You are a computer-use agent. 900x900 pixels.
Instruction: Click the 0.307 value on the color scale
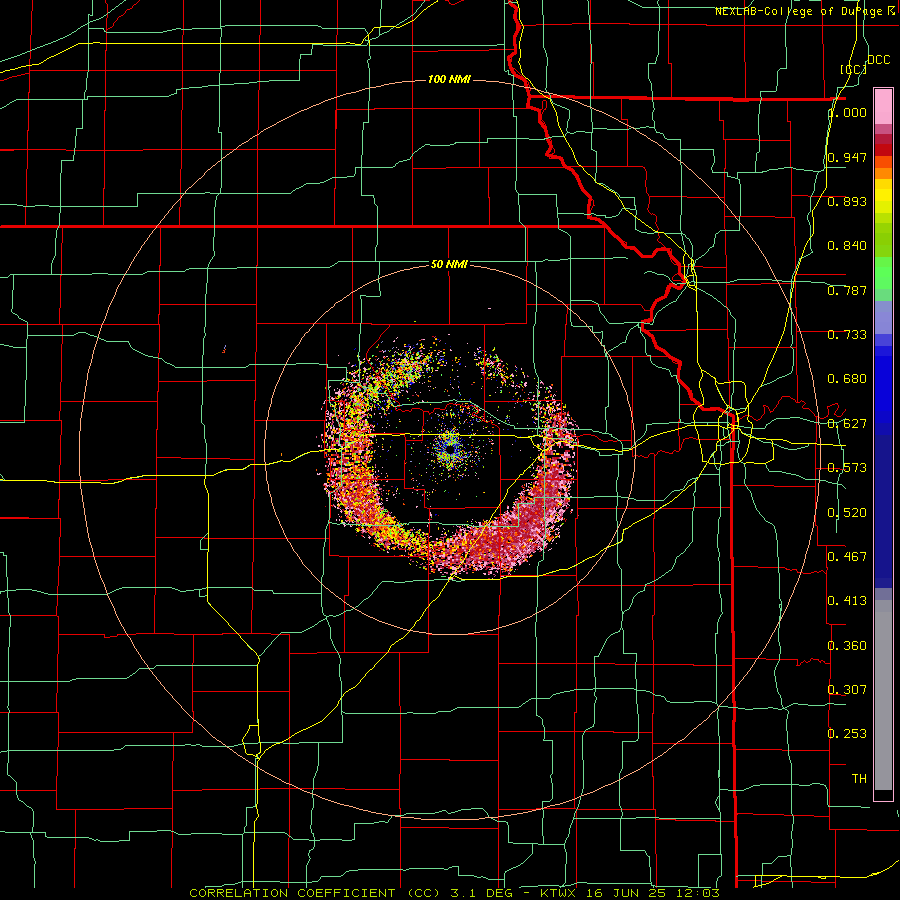[847, 689]
